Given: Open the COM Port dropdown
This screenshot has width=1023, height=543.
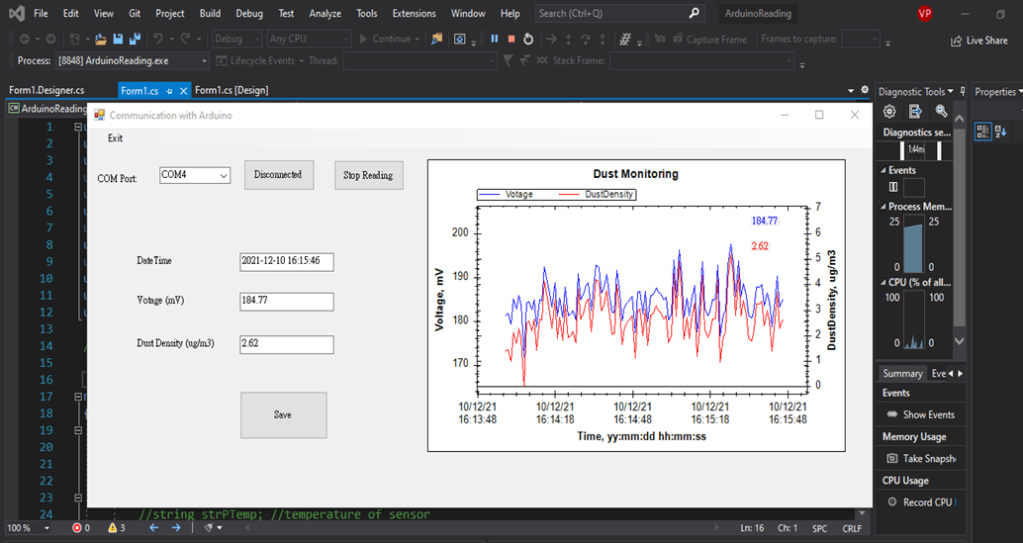Looking at the screenshot, I should 222,175.
